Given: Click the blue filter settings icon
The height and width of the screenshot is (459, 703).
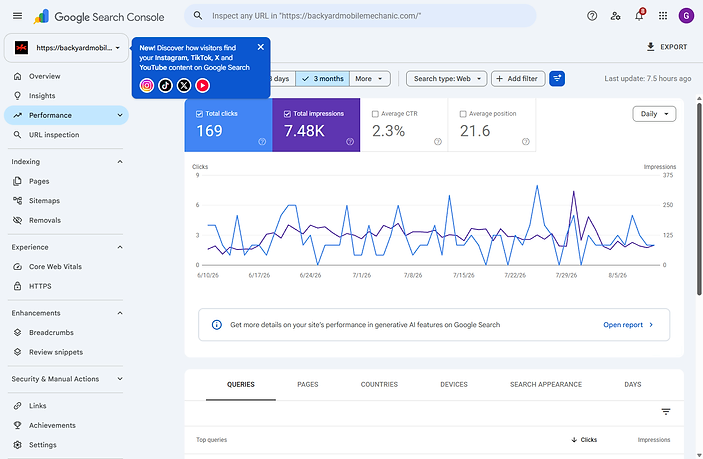Looking at the screenshot, I should point(557,79).
